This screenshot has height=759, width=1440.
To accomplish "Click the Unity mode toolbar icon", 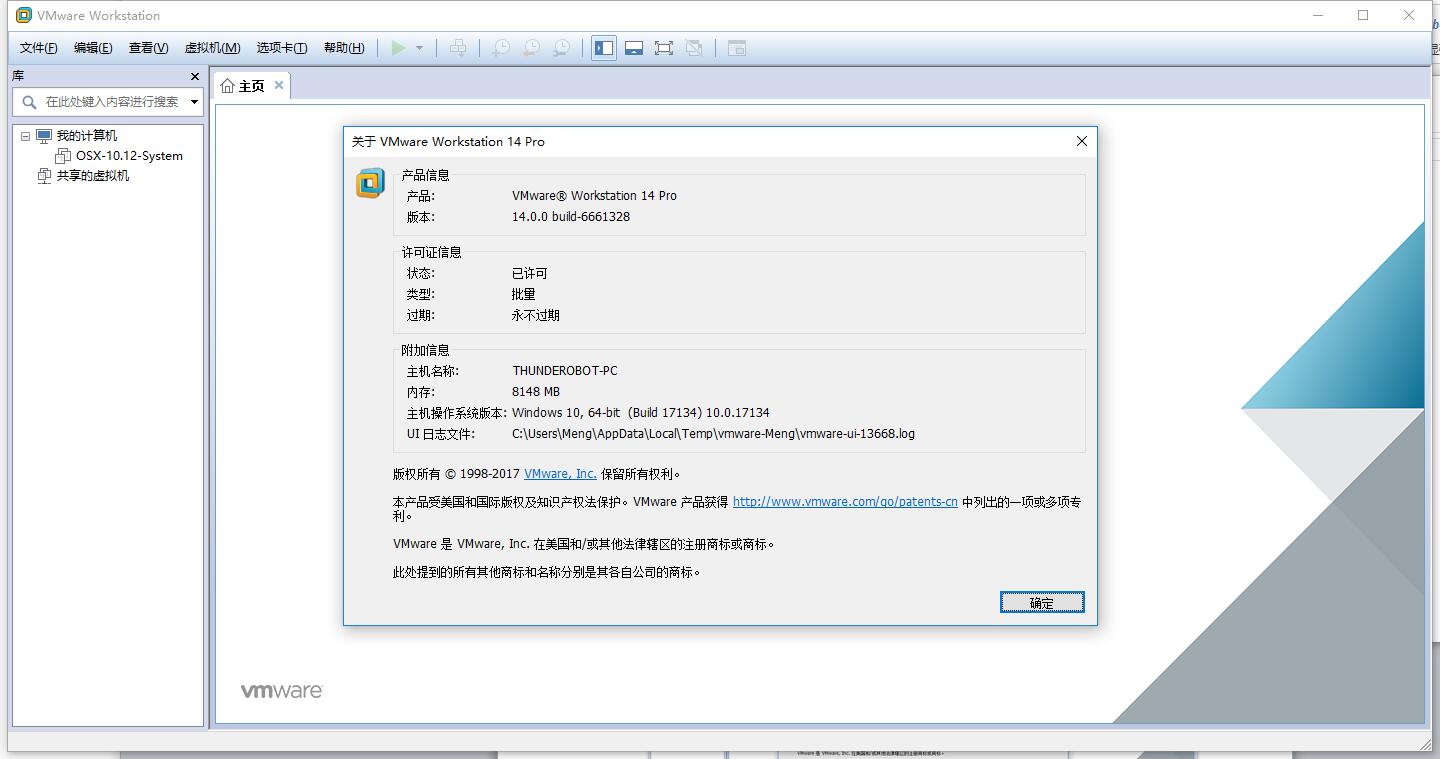I will pos(694,48).
